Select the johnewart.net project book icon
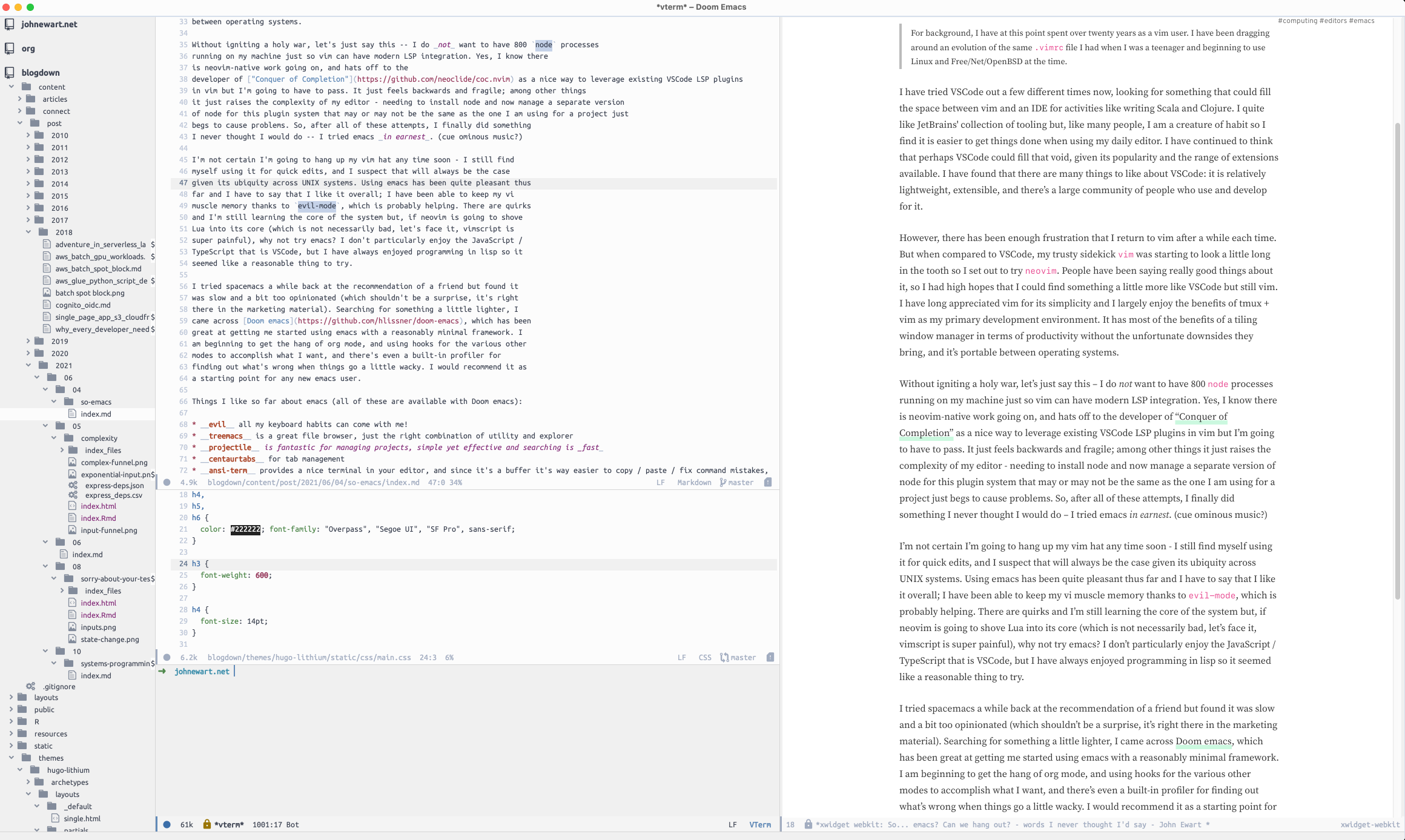This screenshot has height=840, width=1405. point(10,24)
